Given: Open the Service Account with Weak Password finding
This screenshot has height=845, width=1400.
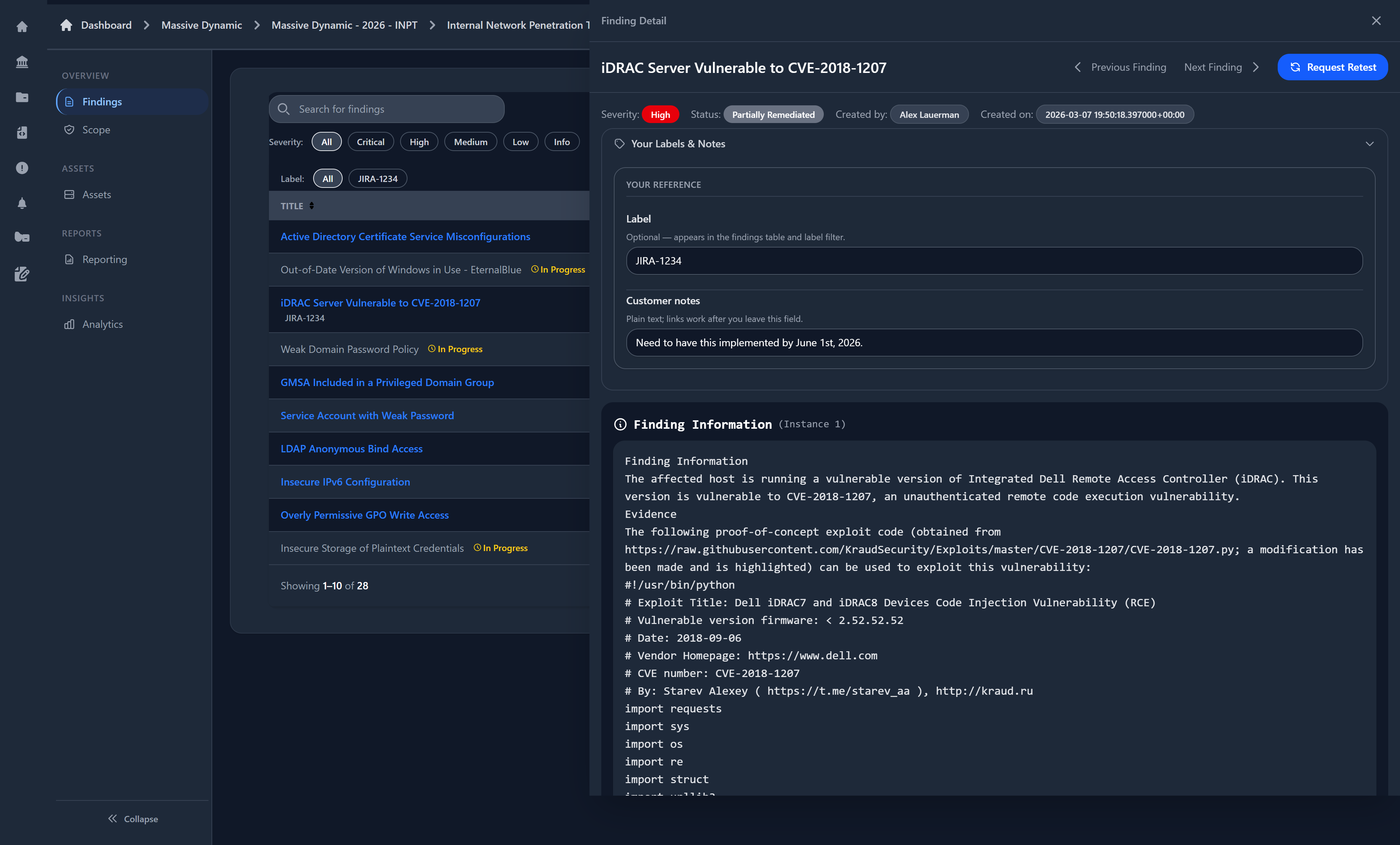Looking at the screenshot, I should tap(367, 416).
